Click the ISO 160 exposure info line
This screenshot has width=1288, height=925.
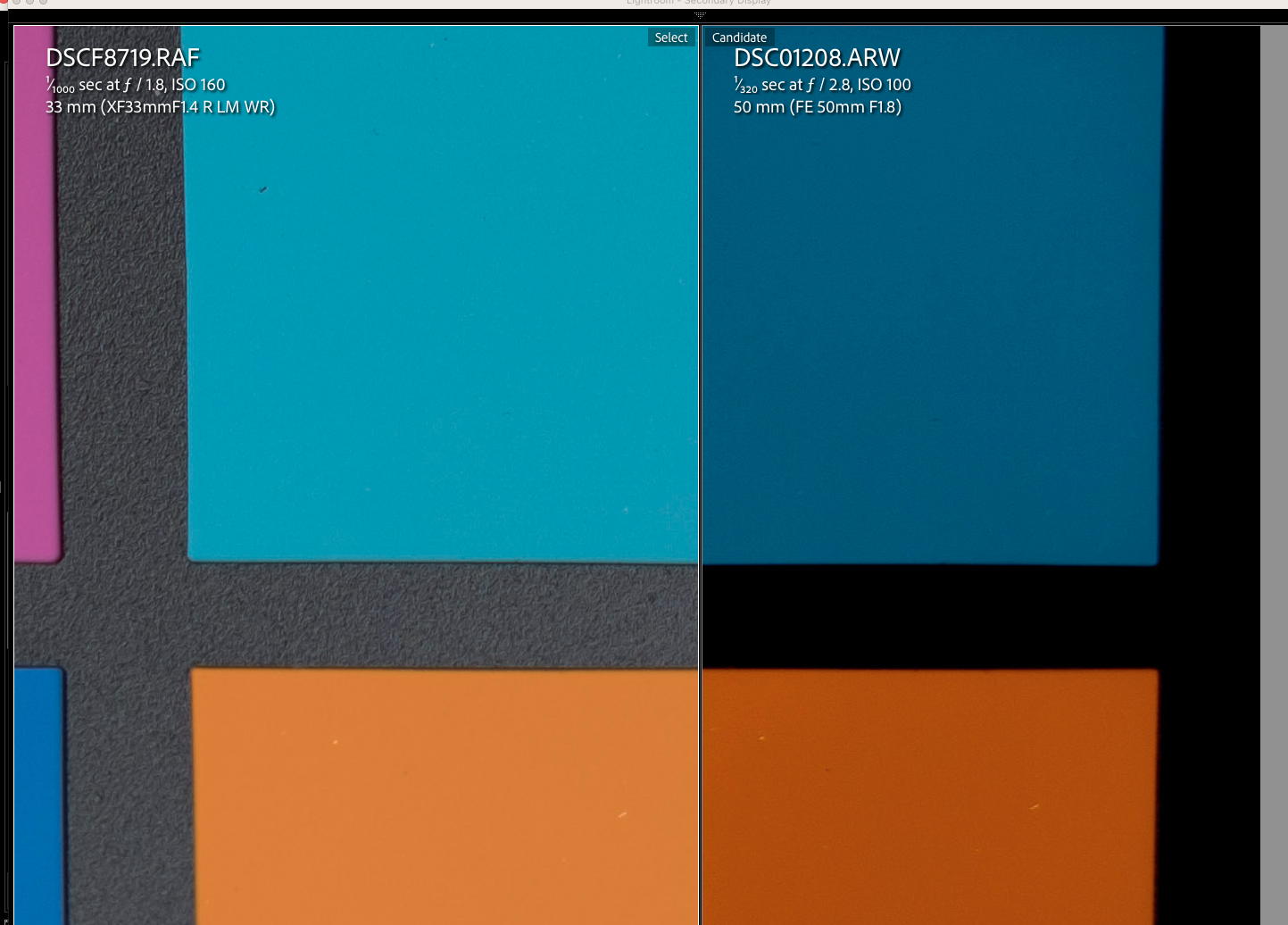136,85
